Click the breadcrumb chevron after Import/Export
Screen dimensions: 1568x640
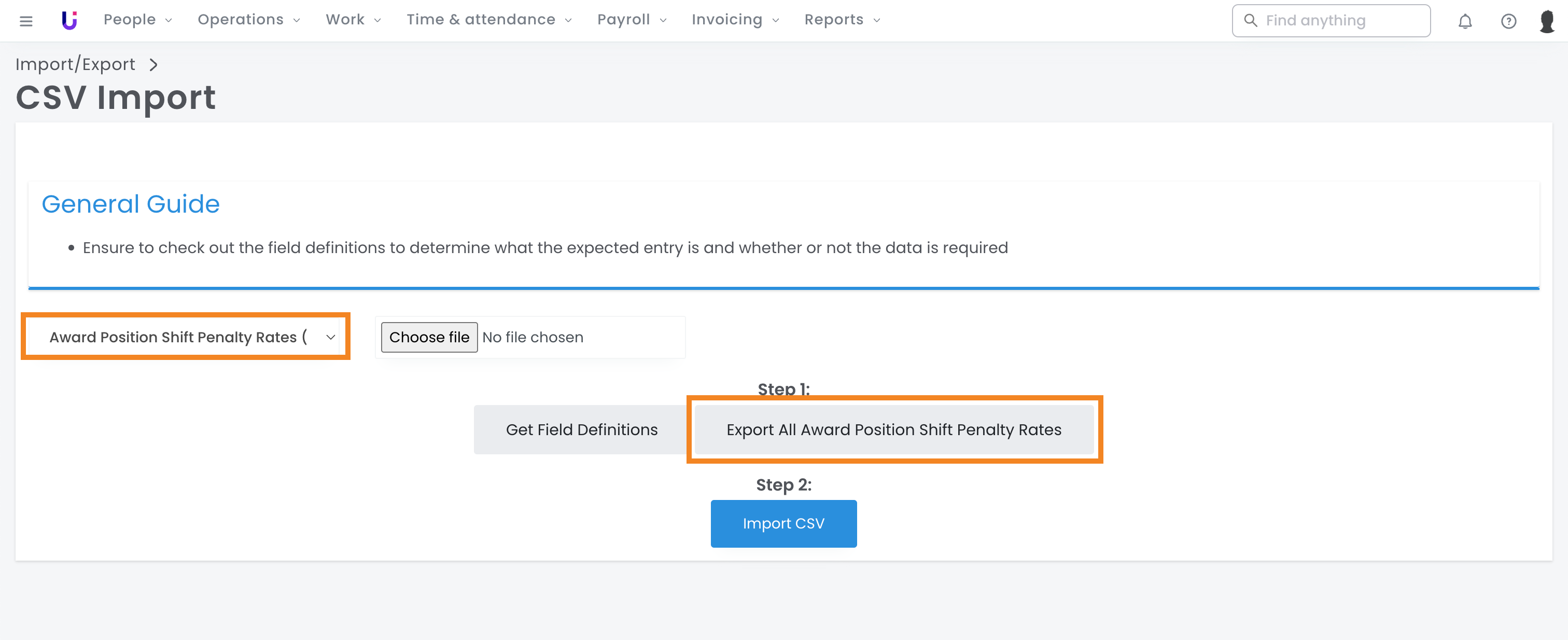pyautogui.click(x=153, y=64)
